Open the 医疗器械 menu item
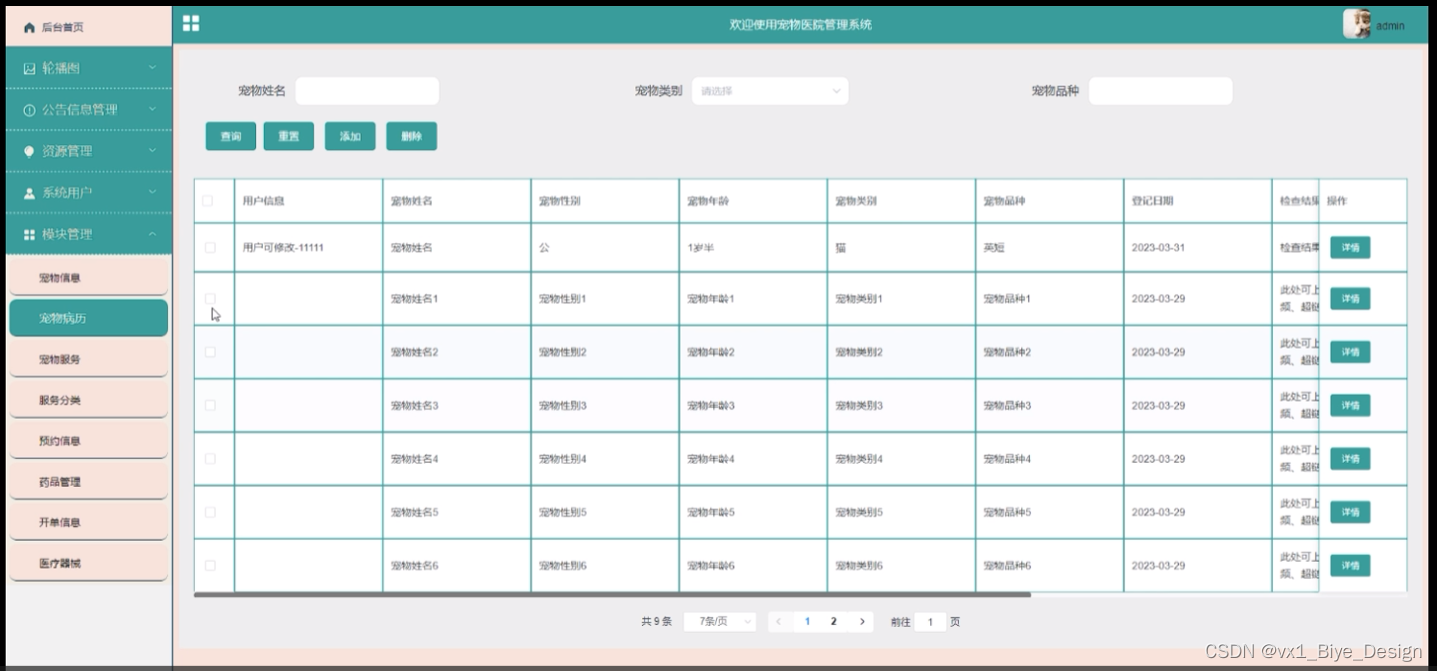Screen dimensions: 1437x671 pyautogui.click(x=88, y=563)
